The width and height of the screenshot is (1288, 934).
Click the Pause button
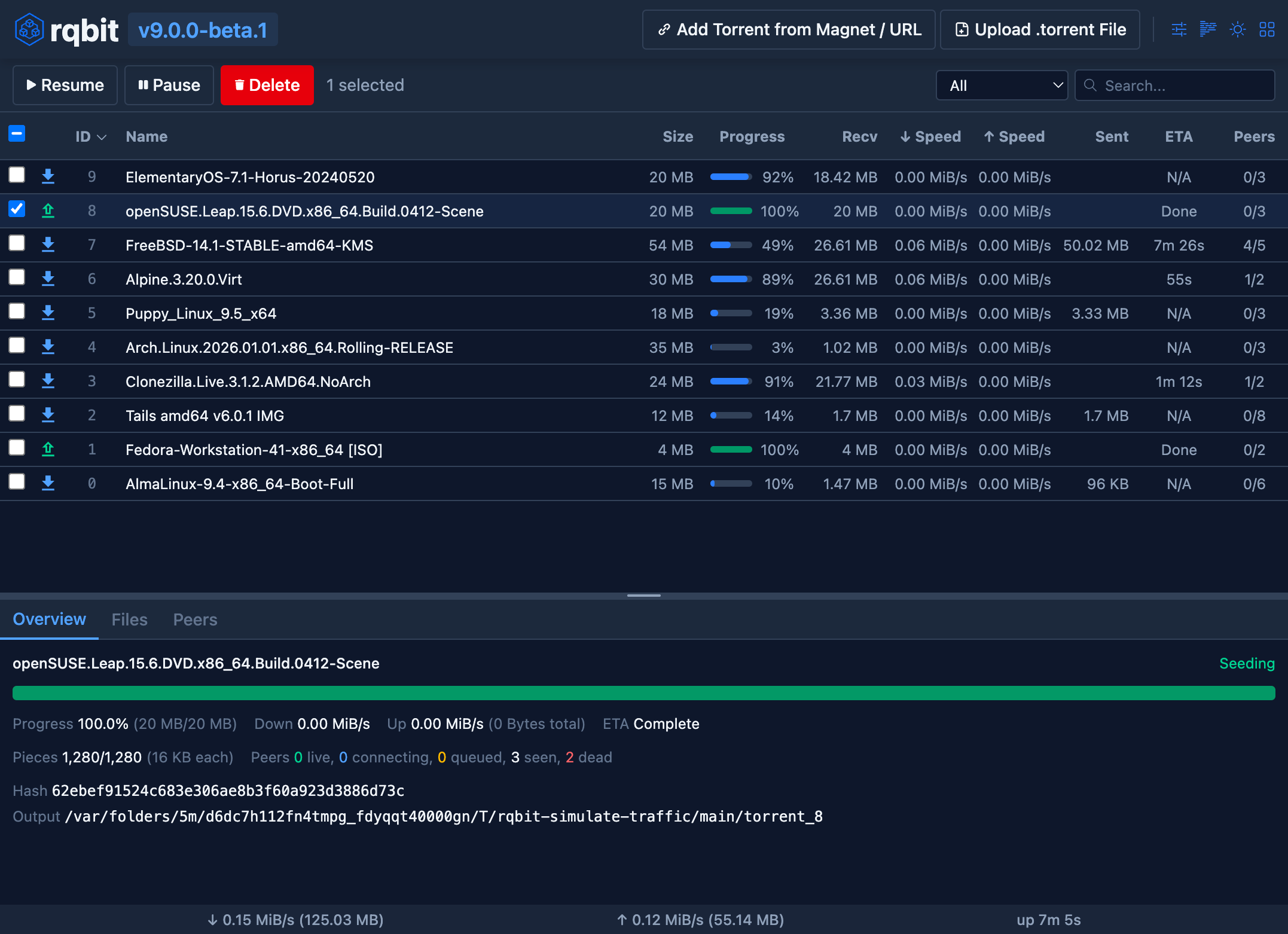coord(169,85)
